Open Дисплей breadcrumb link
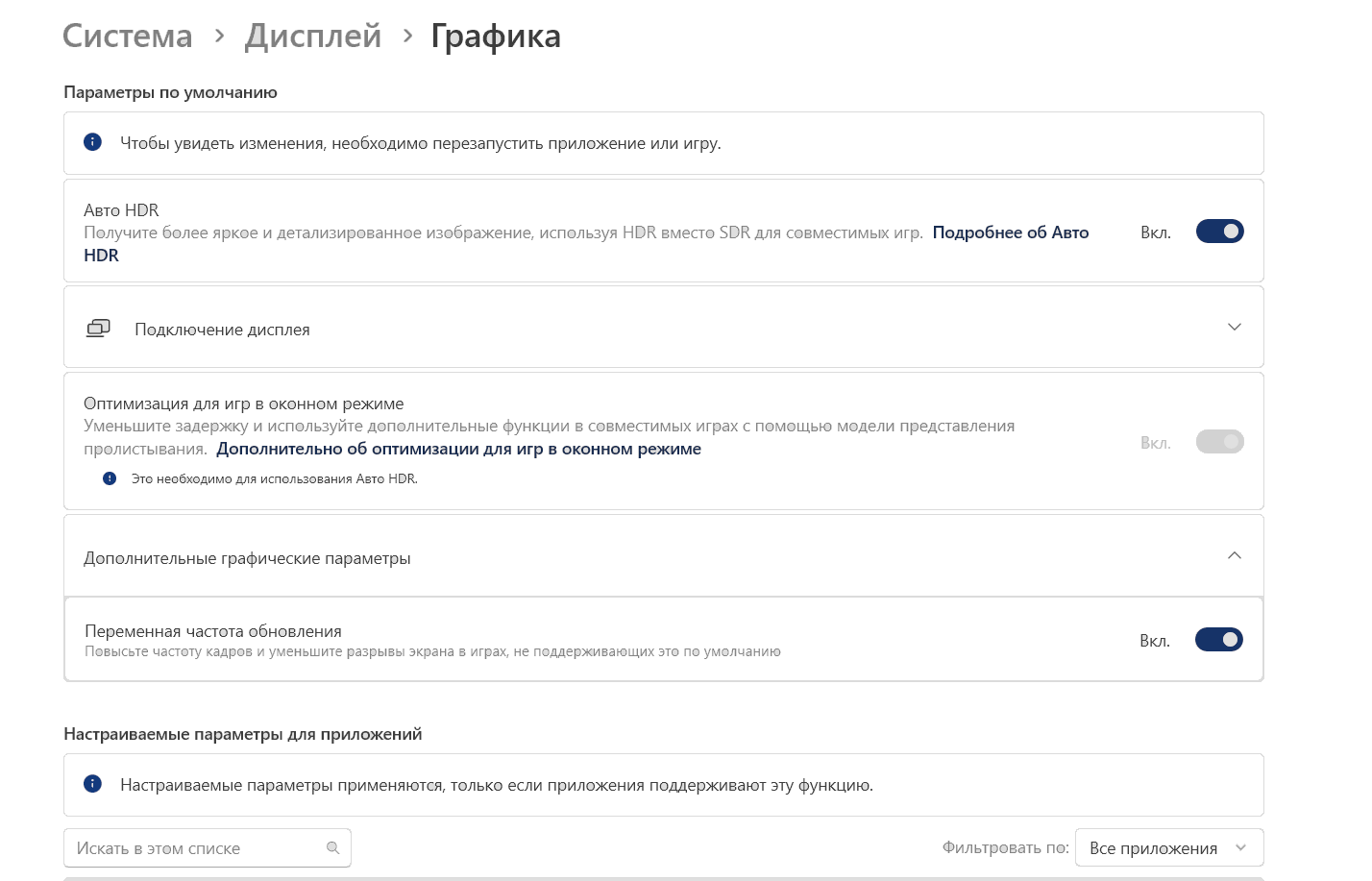The width and height of the screenshot is (1372, 881). pyautogui.click(x=313, y=36)
